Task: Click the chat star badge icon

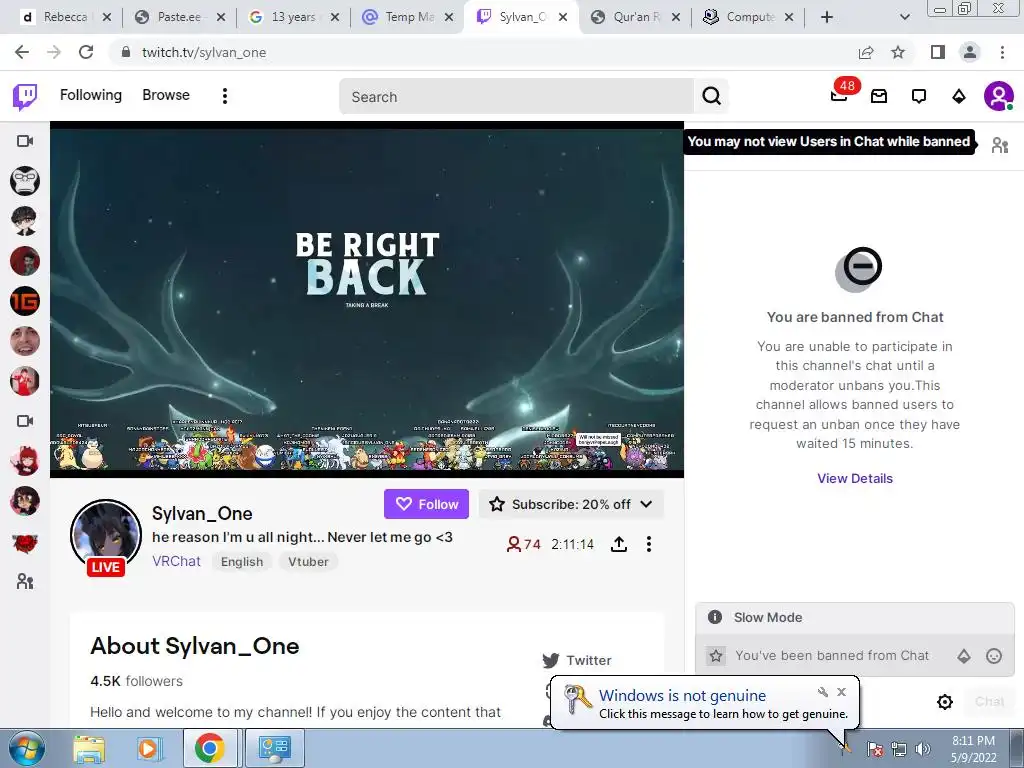Action: [716, 656]
